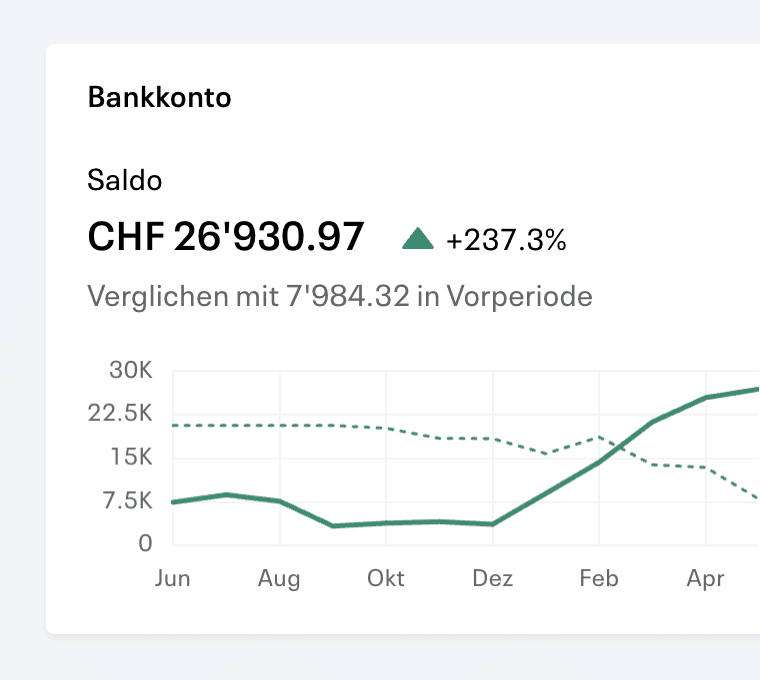Select the CHF 26'930.97 balance amount
This screenshot has width=760, height=680.
pyautogui.click(x=225, y=237)
